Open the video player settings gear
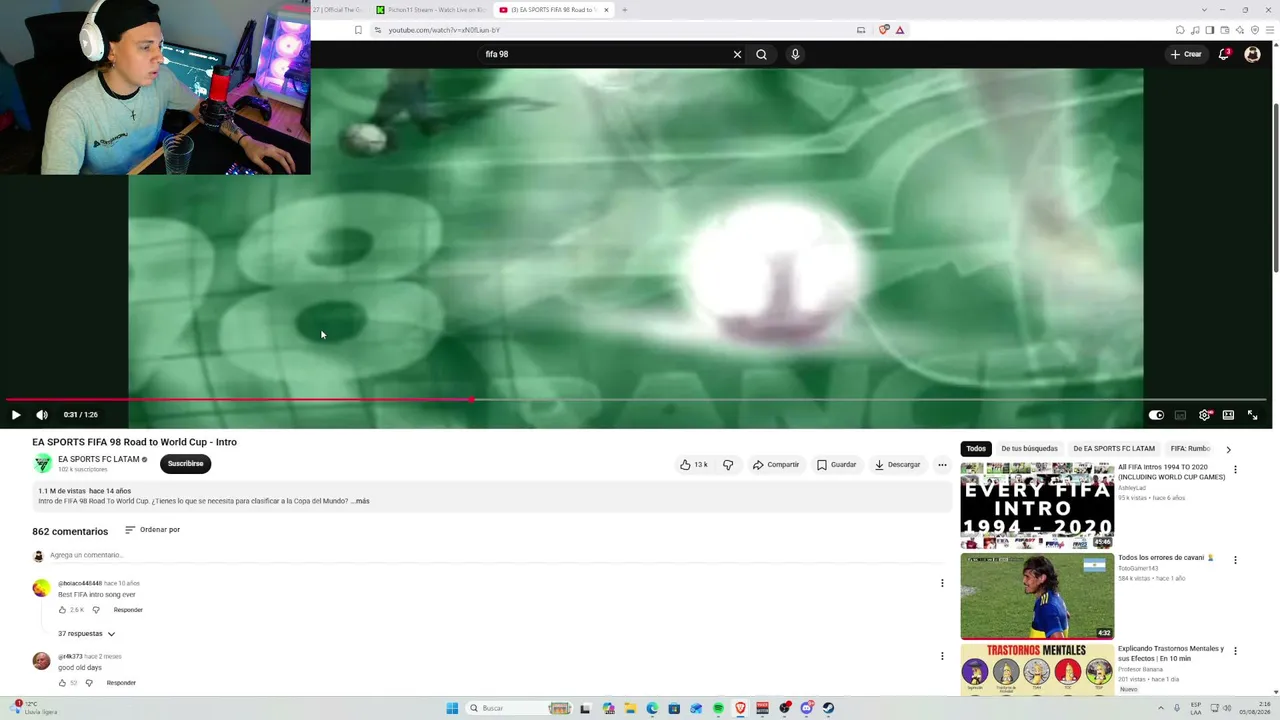1280x720 pixels. 1204,415
